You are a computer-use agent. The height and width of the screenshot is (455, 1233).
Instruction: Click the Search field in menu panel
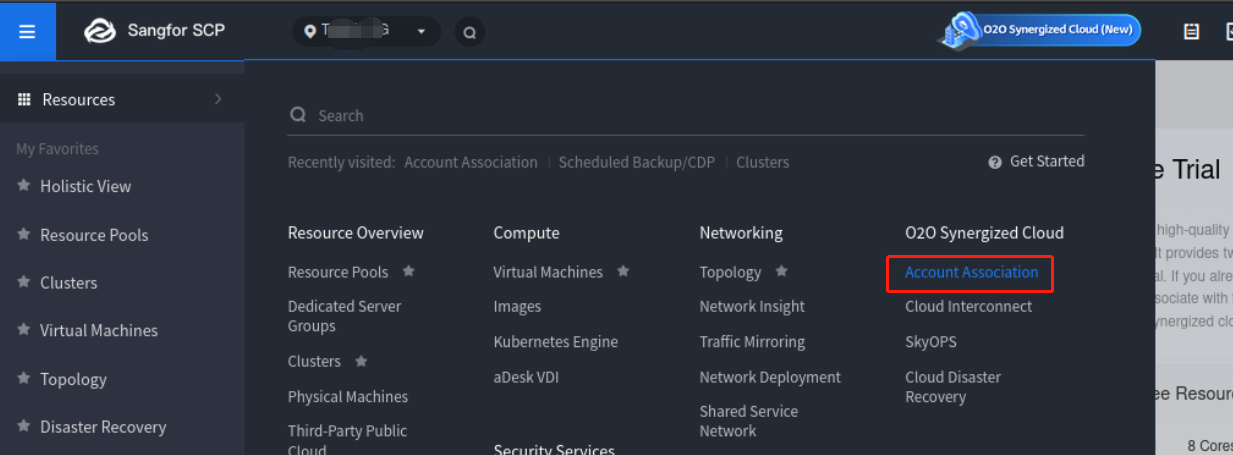pos(685,115)
